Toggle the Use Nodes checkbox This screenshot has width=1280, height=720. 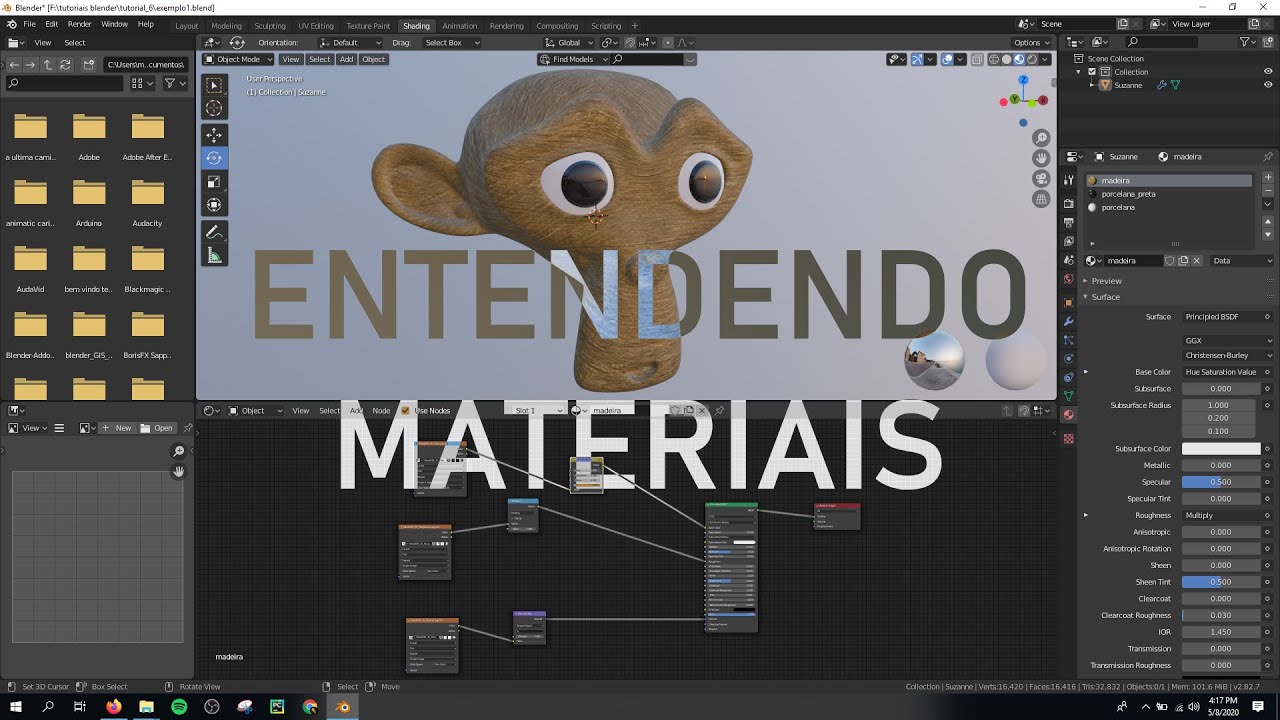pos(405,410)
